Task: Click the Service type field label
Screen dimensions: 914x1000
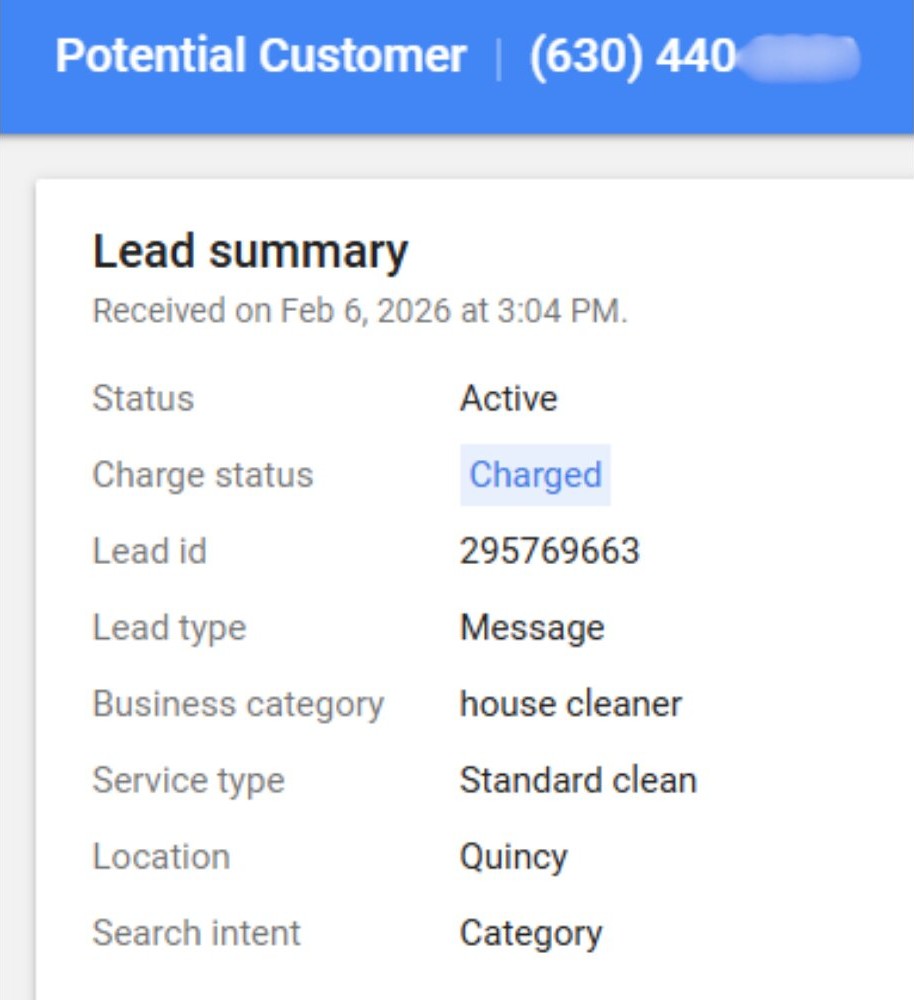Action: point(188,780)
